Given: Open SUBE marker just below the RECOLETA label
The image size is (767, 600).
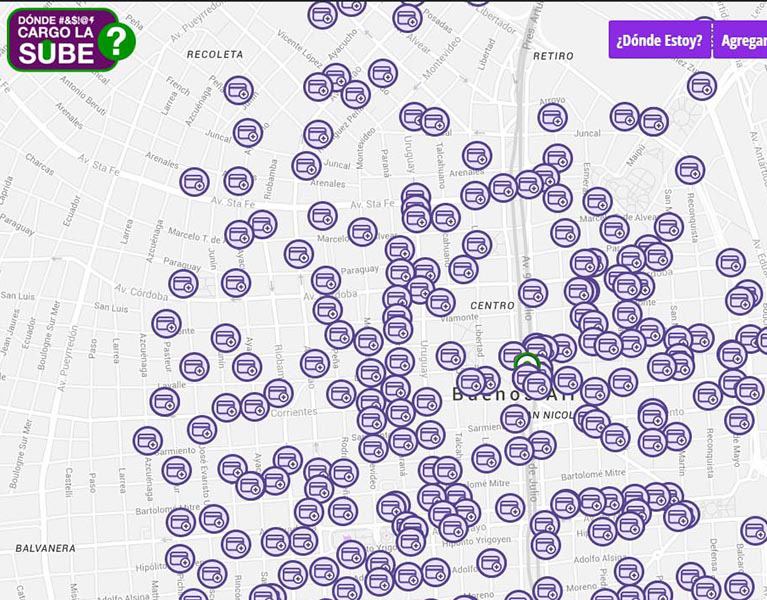Looking at the screenshot, I should click(x=238, y=90).
